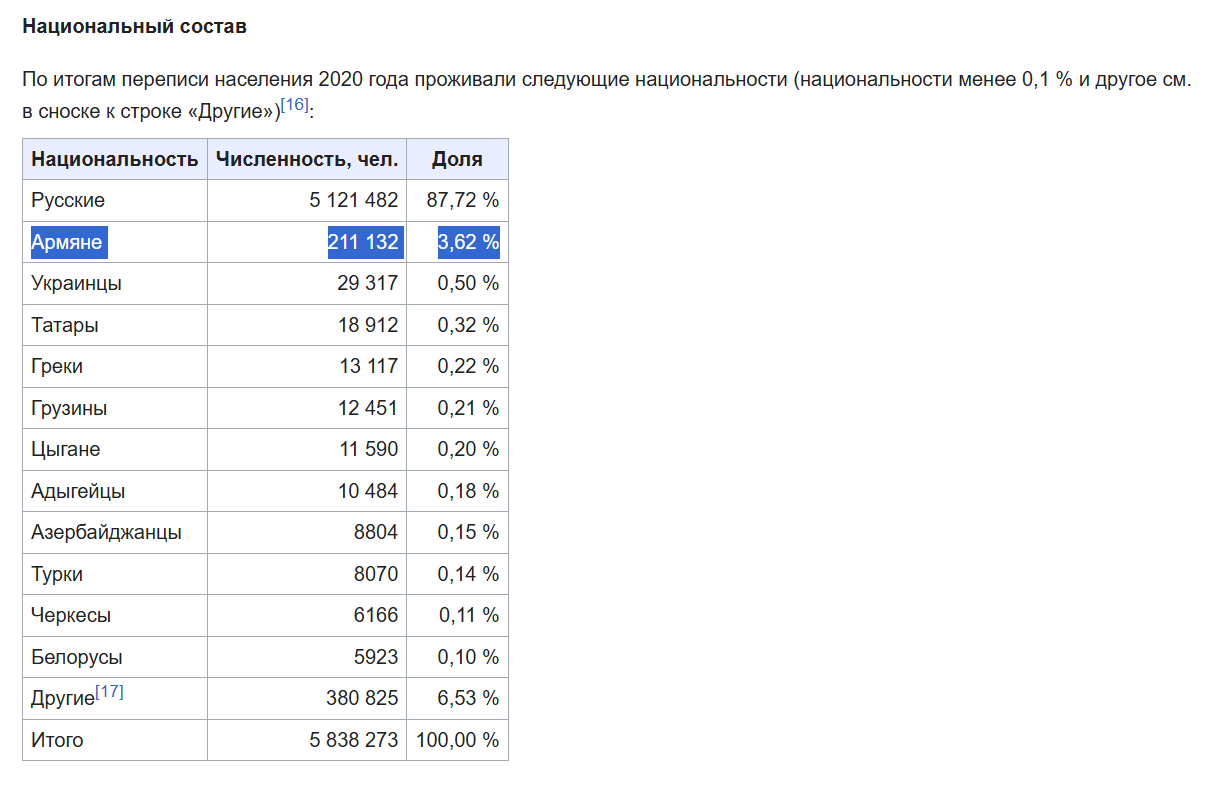
Task: Click the Доля column header
Action: coord(457,159)
